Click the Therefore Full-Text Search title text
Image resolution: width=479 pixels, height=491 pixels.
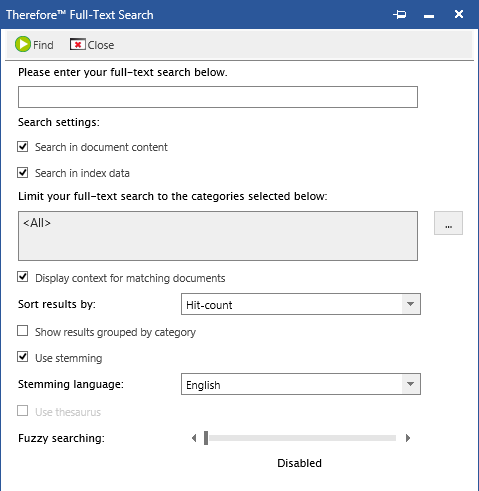[x=80, y=15]
